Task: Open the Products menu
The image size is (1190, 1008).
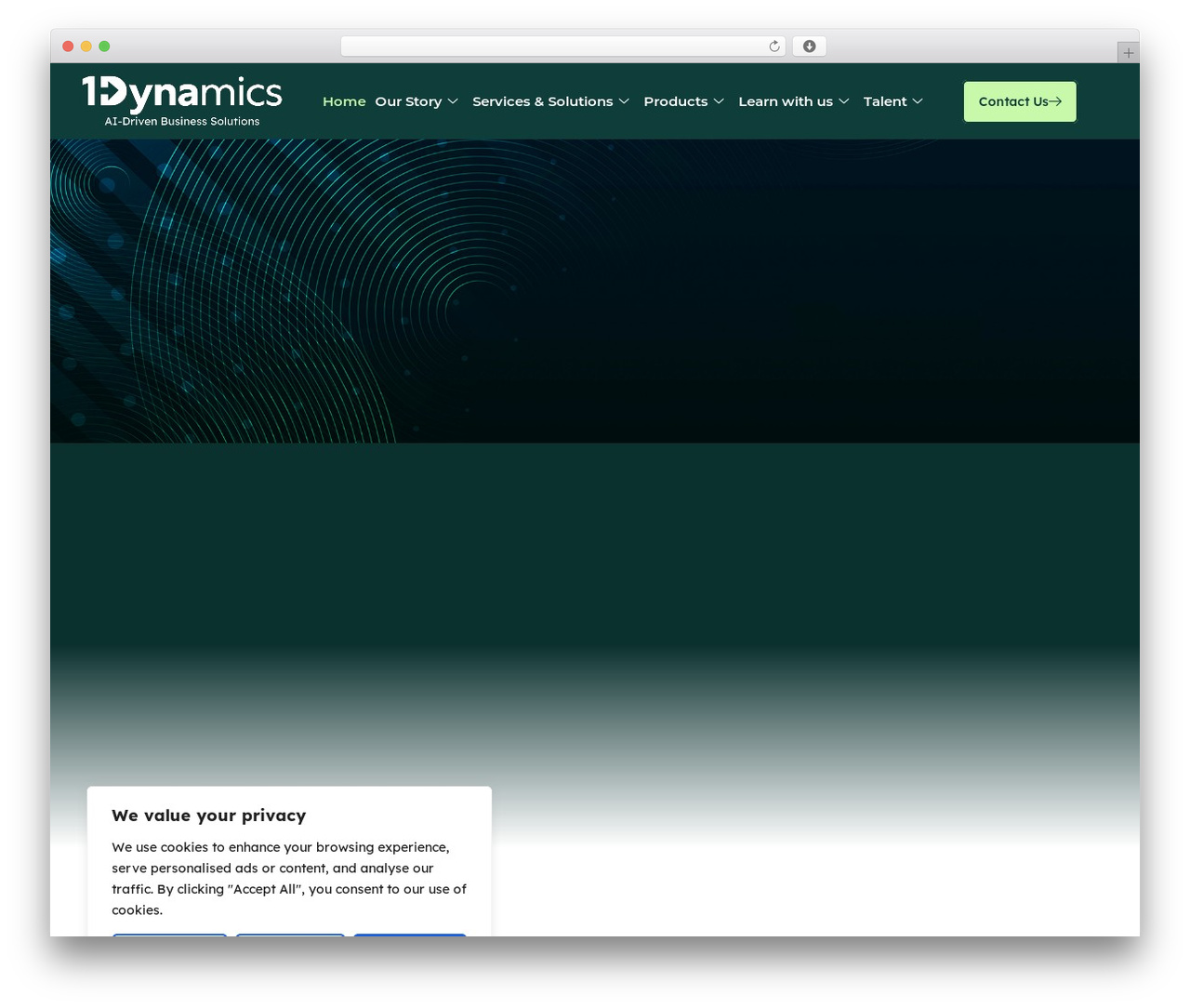Action: click(676, 101)
